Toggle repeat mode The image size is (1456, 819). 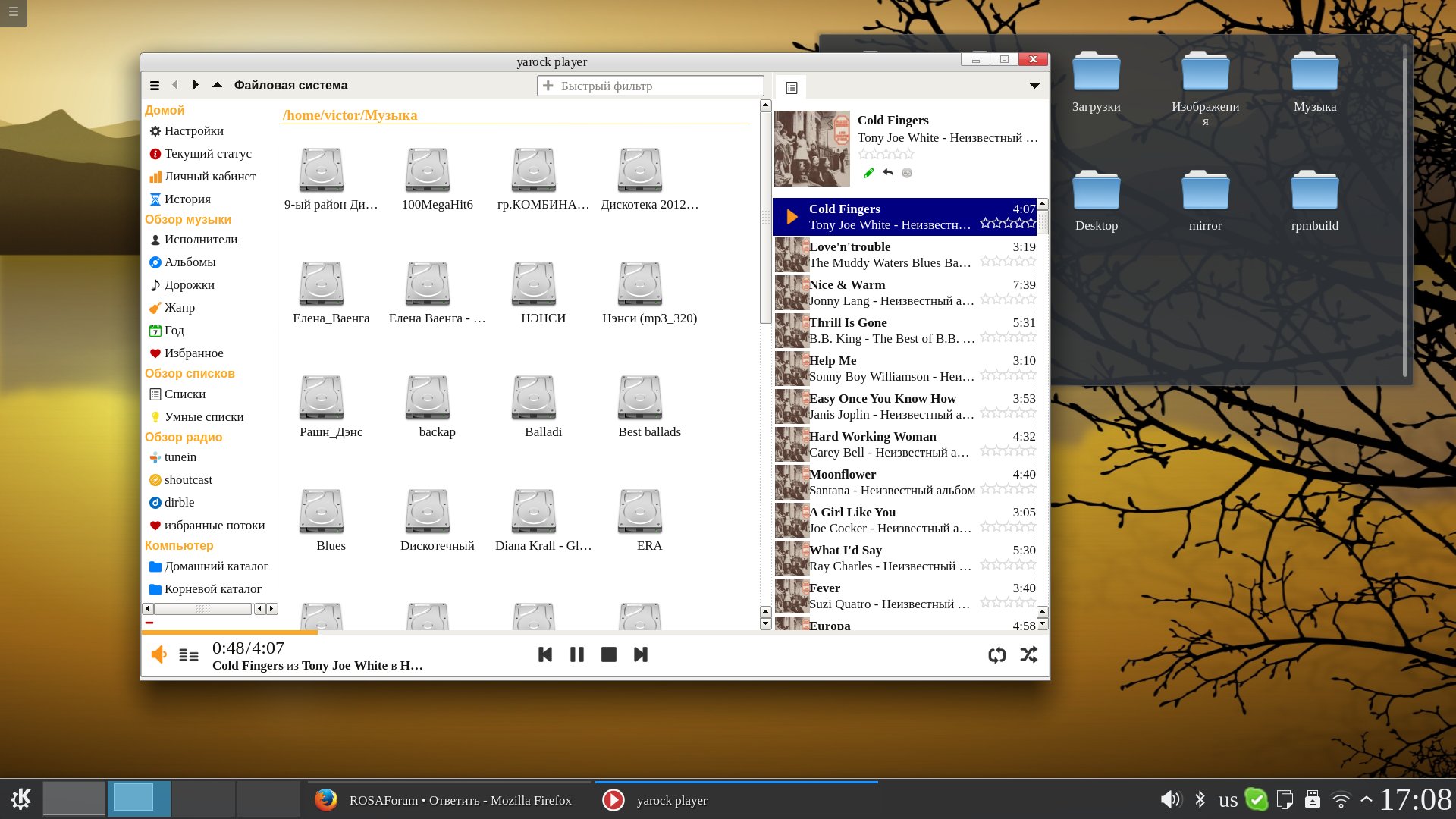click(996, 654)
